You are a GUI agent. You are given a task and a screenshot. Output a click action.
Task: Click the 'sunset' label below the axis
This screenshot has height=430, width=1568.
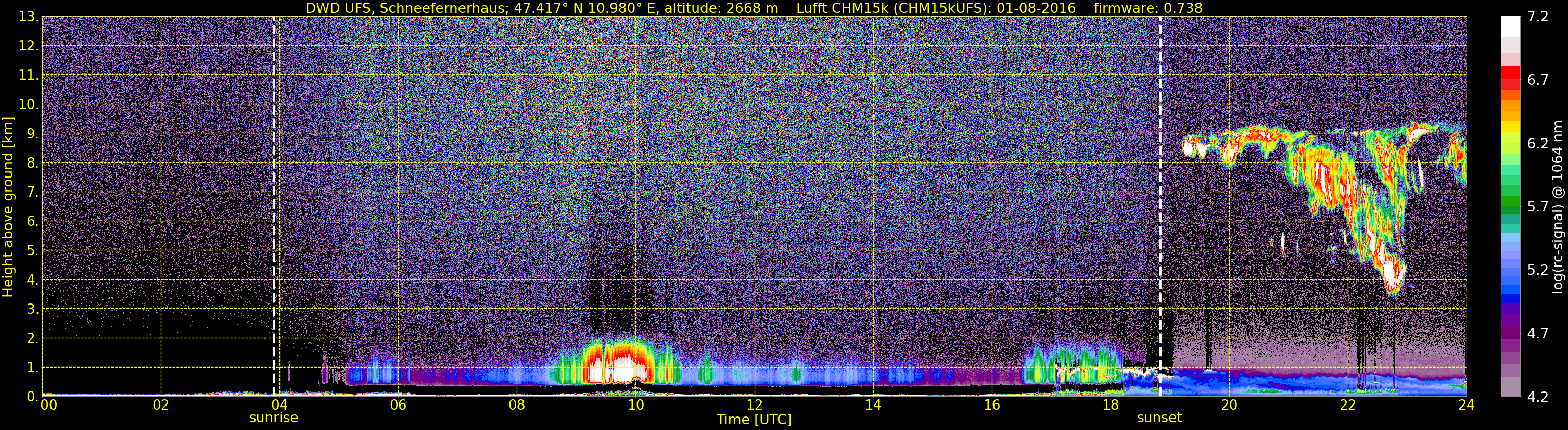(x=1159, y=418)
